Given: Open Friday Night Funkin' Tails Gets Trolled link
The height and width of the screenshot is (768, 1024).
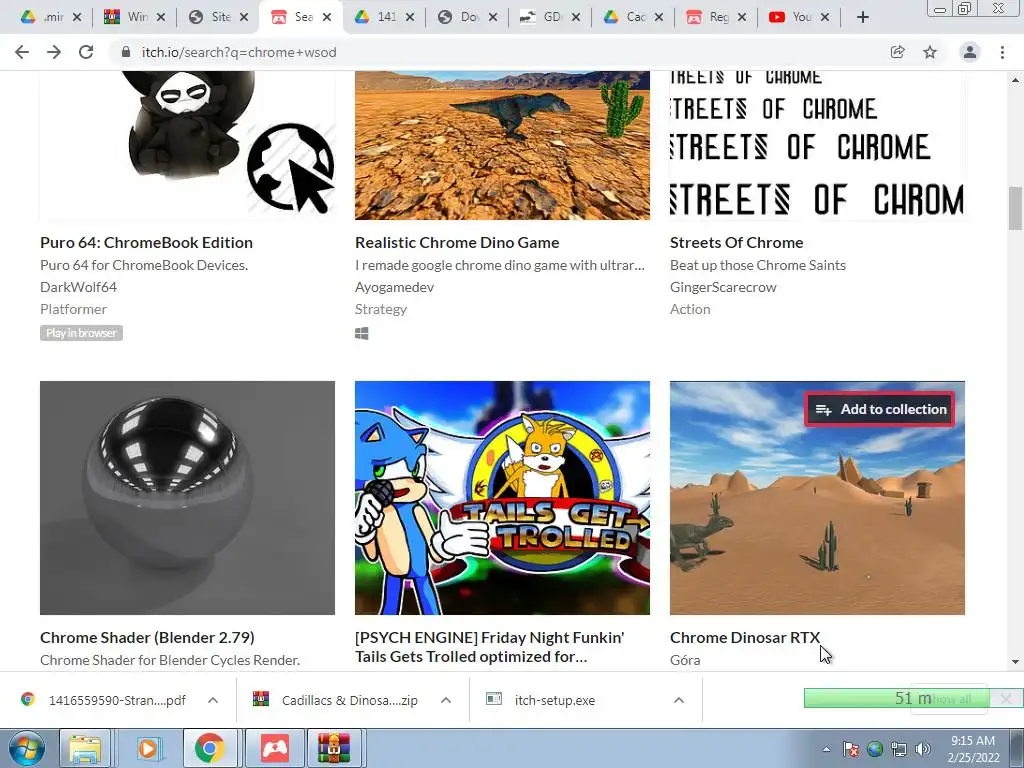Looking at the screenshot, I should tap(489, 647).
